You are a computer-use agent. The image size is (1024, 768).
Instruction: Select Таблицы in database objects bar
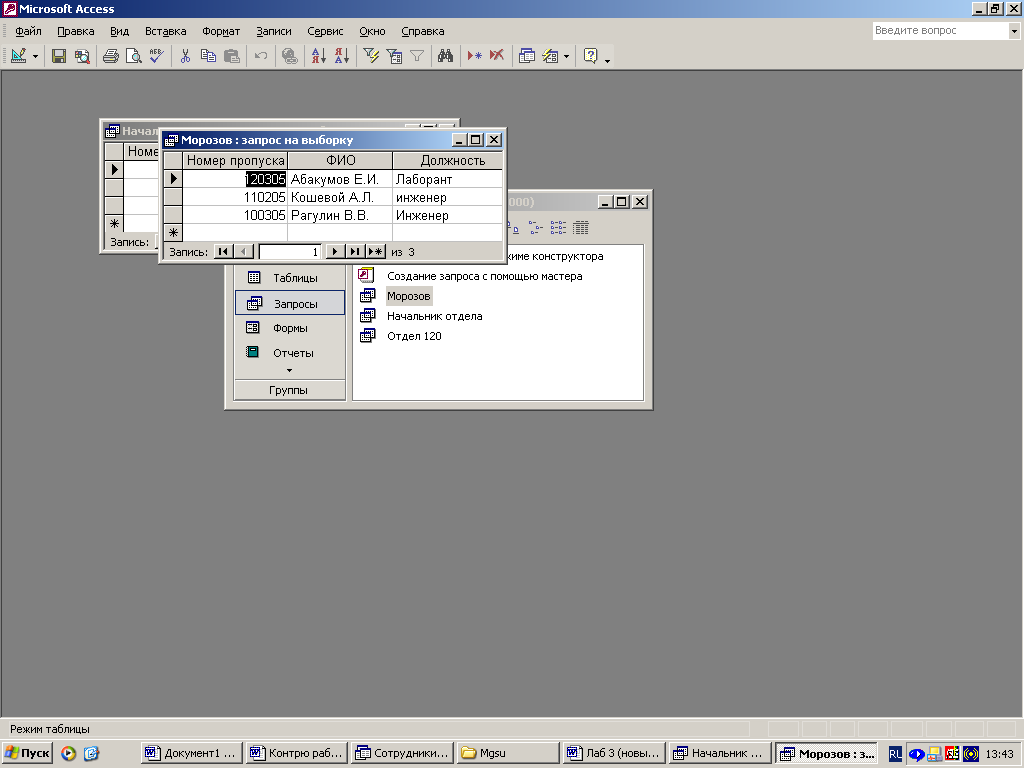tap(289, 278)
